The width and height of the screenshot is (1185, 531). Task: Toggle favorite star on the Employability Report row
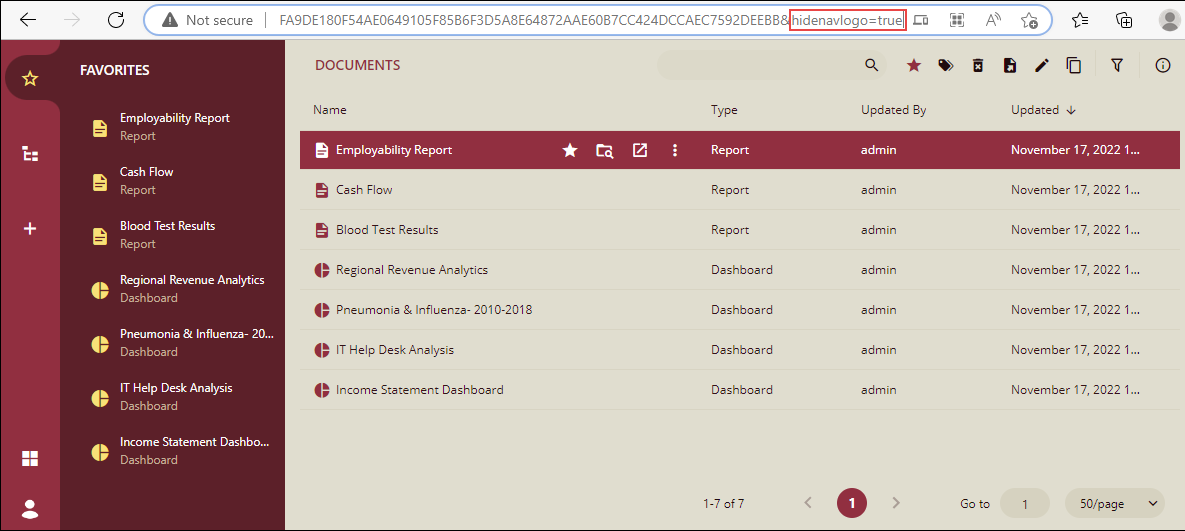(x=570, y=150)
